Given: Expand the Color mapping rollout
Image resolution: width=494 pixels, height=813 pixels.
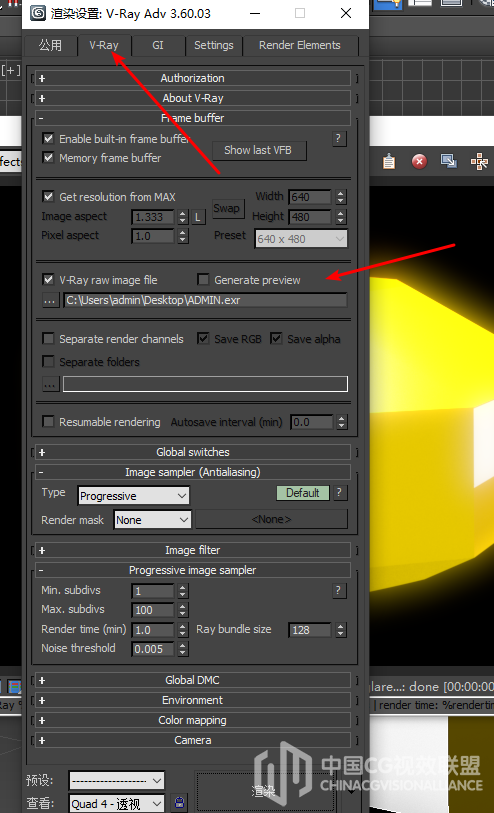Looking at the screenshot, I should (193, 720).
